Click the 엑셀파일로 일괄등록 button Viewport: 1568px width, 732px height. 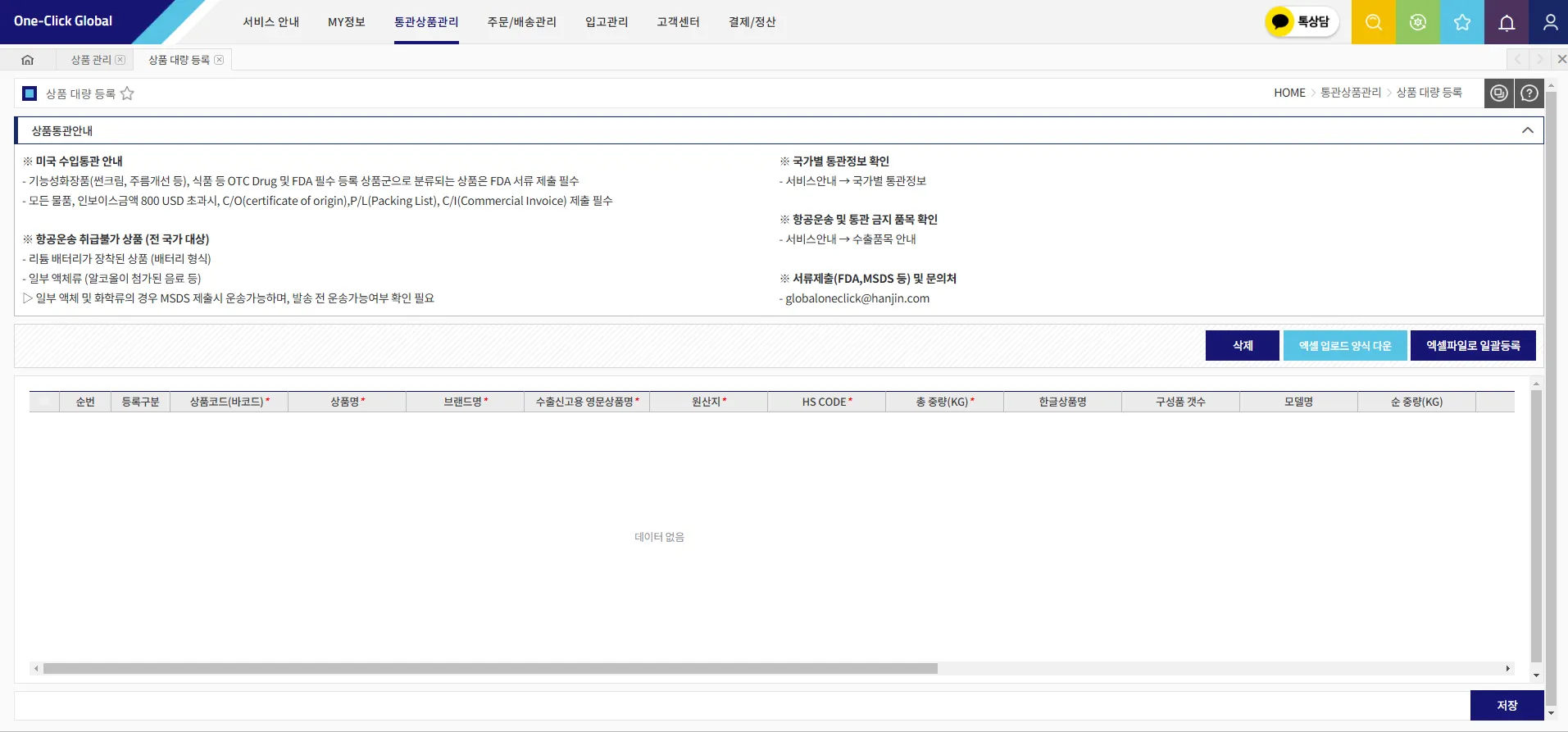coord(1473,346)
